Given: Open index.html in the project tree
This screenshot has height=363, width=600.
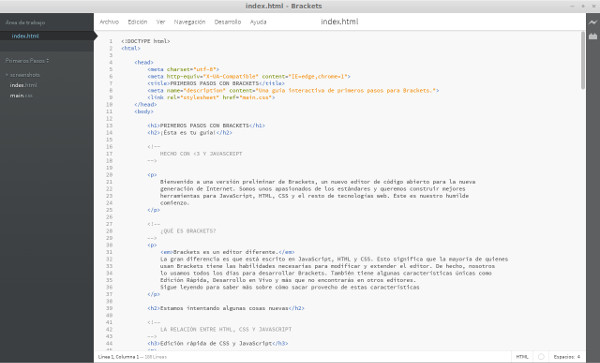Looking at the screenshot, I should 23,85.
